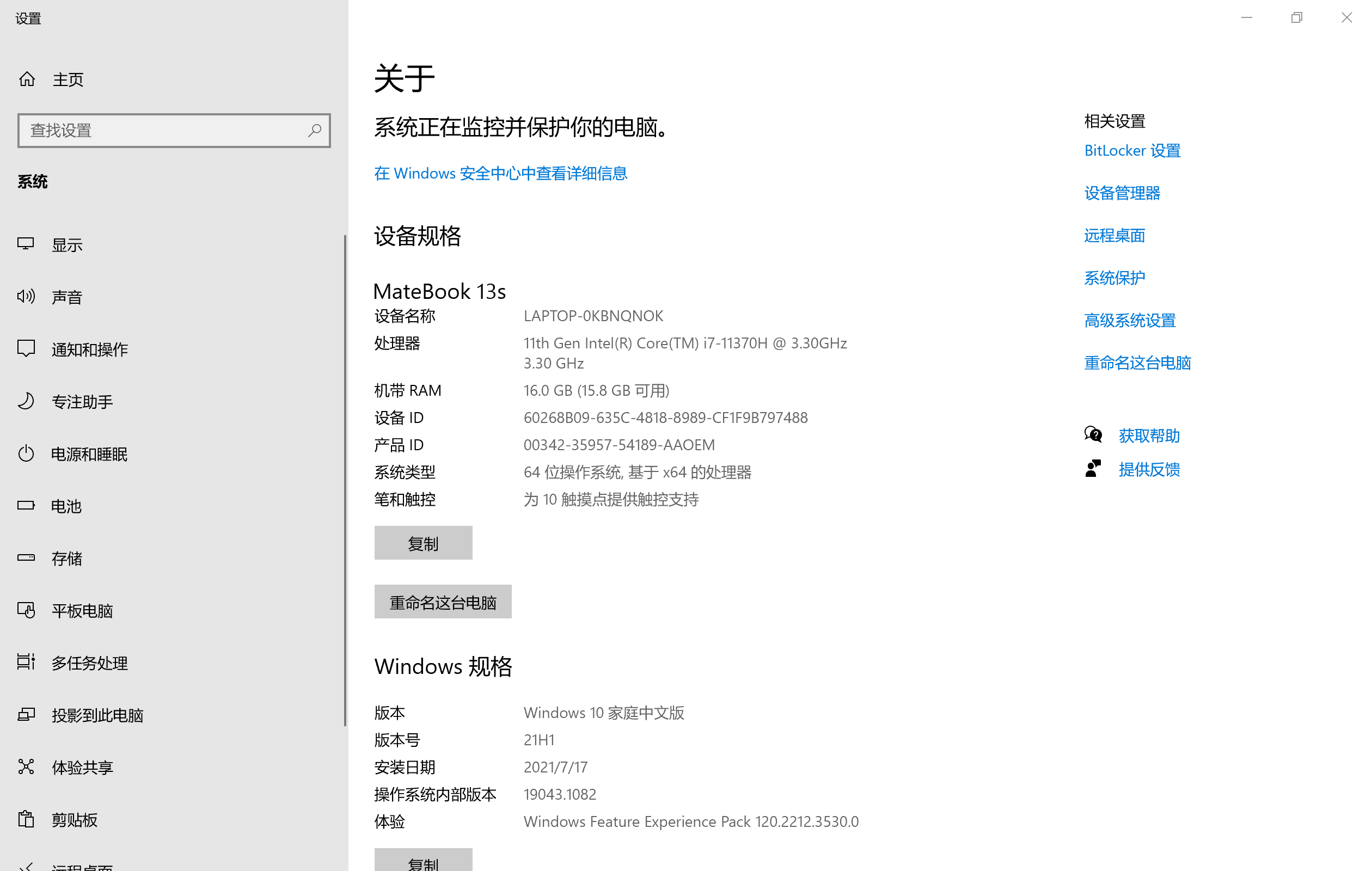Click 重命名这台电脑 link in related settings

coord(1137,363)
